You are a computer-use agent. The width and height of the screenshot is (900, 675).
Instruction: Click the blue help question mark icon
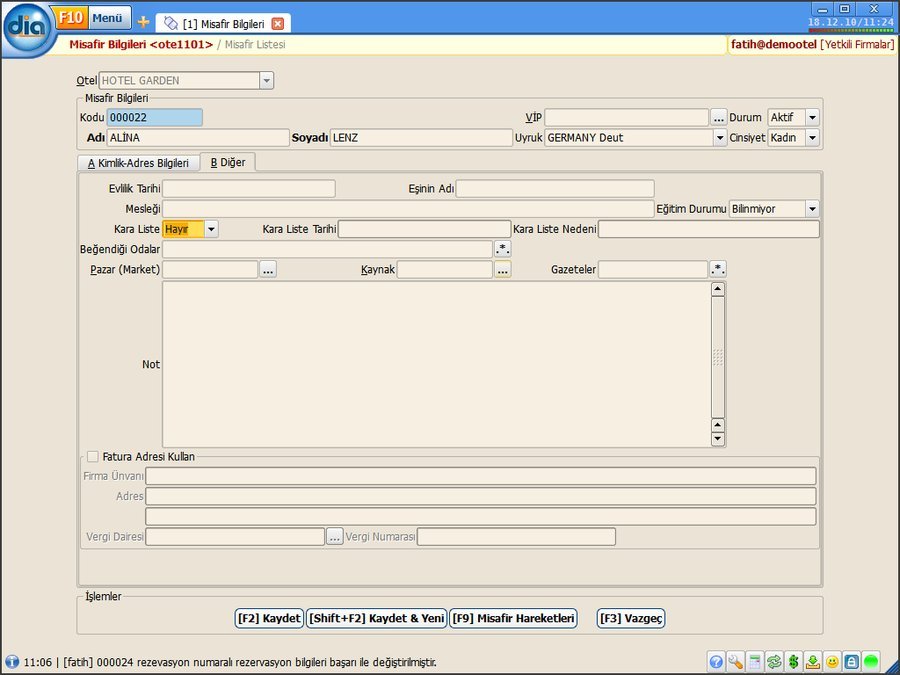click(716, 662)
